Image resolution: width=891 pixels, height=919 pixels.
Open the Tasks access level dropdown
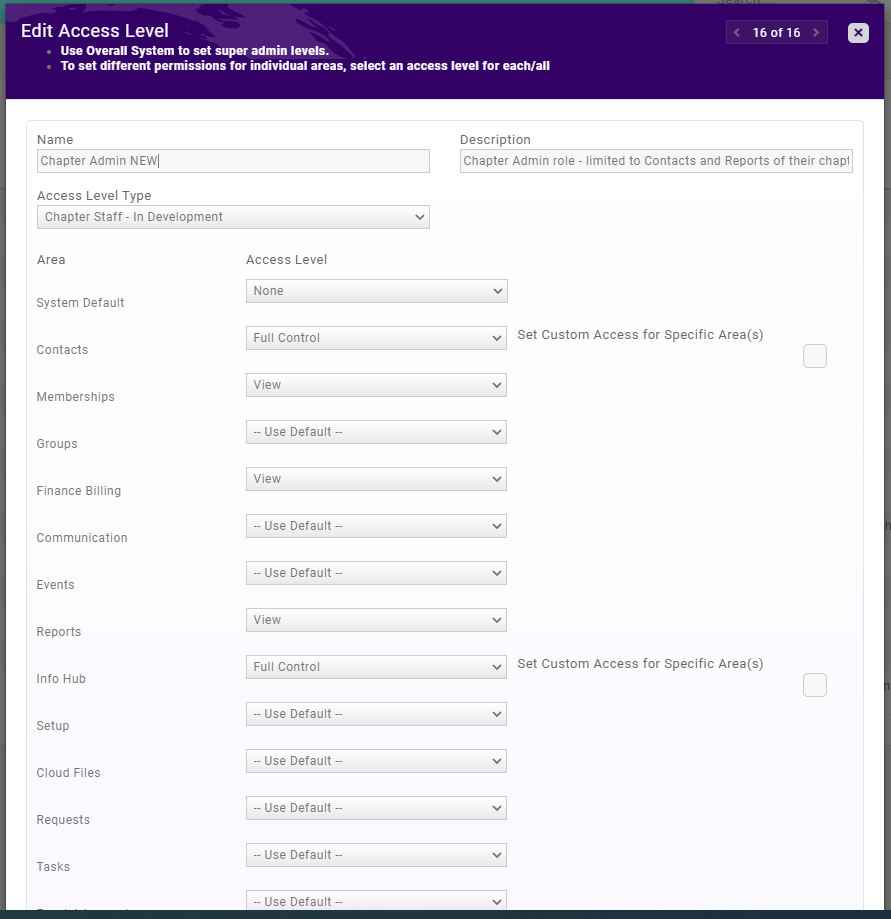376,855
